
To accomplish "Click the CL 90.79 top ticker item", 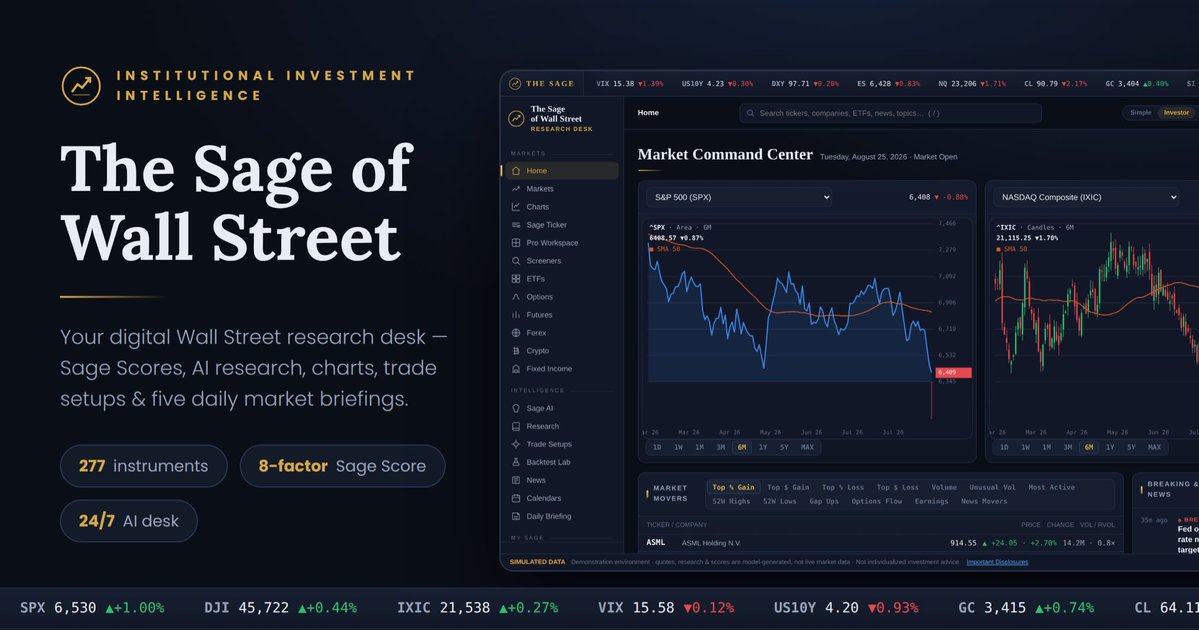I will click(x=1055, y=83).
